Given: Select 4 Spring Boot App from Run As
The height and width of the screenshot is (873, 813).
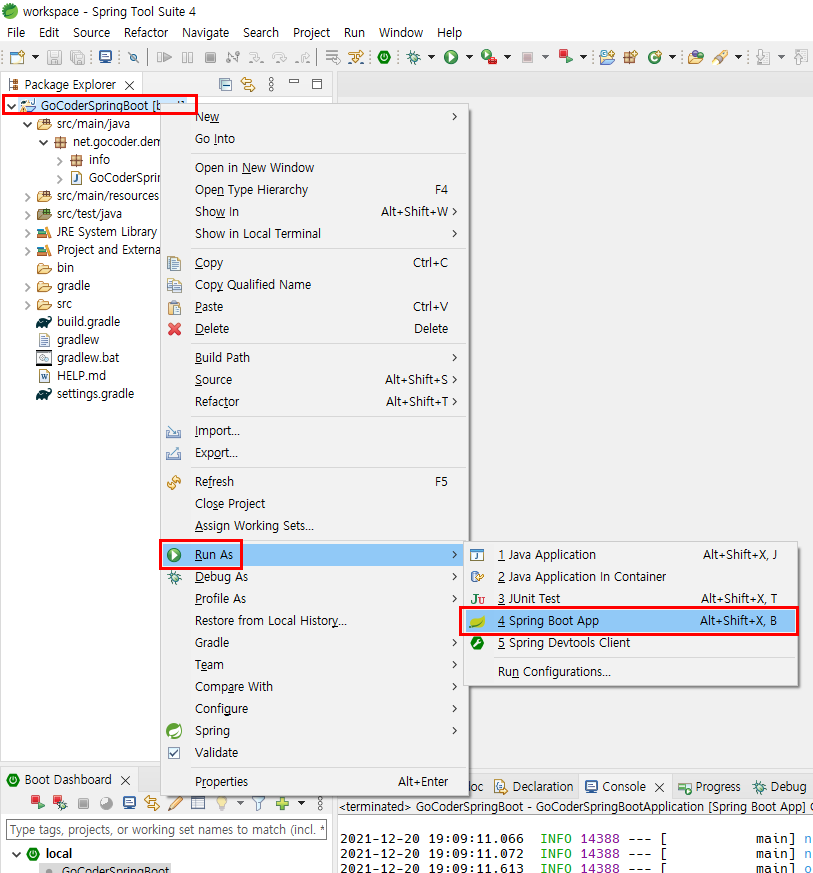Looking at the screenshot, I should [630, 621].
